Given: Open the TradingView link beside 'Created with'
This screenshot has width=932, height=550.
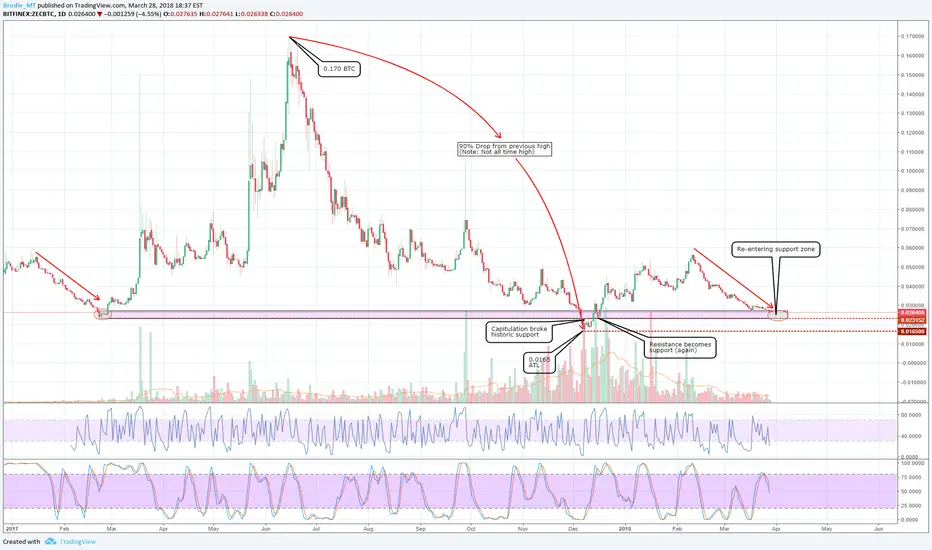Looking at the screenshot, I should pos(77,542).
